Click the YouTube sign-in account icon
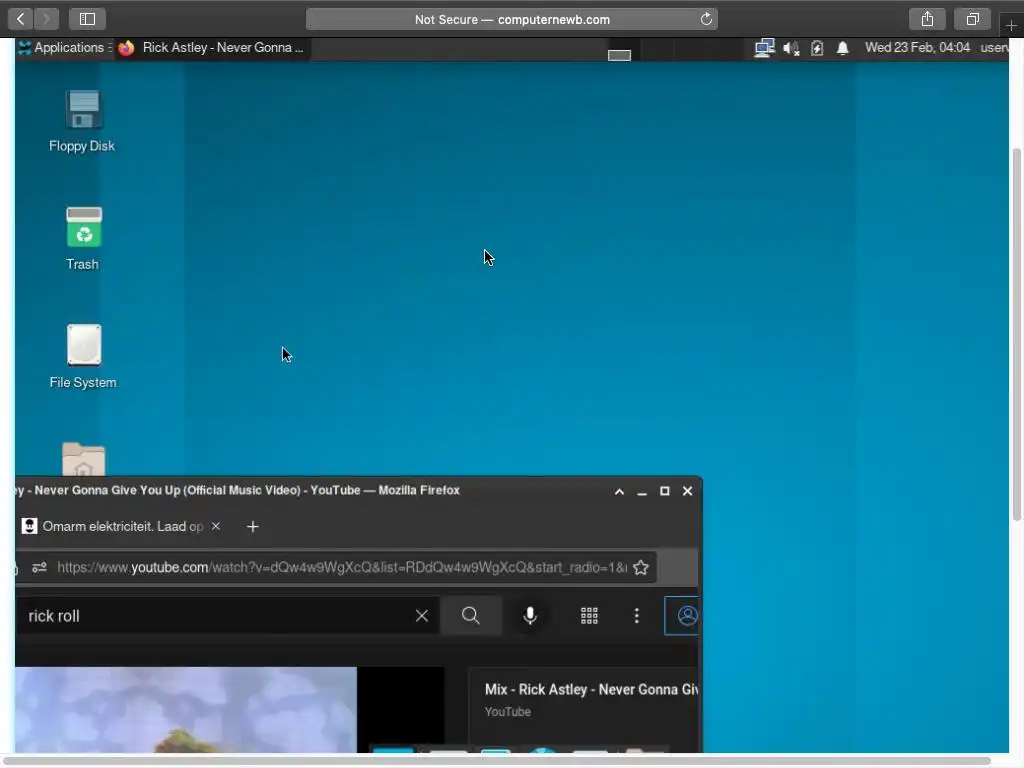Viewport: 1024px width, 768px height. [x=682, y=616]
